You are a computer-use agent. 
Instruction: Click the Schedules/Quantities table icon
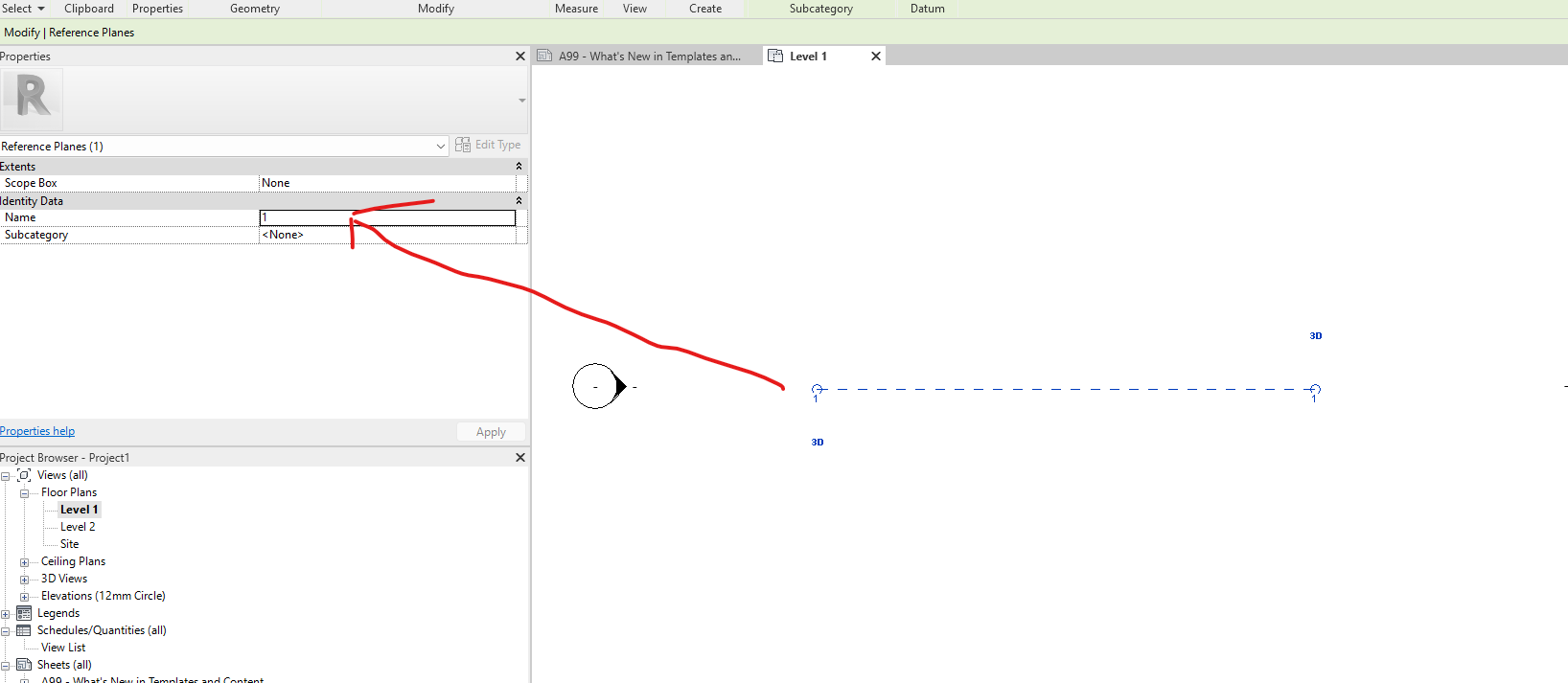(x=24, y=630)
